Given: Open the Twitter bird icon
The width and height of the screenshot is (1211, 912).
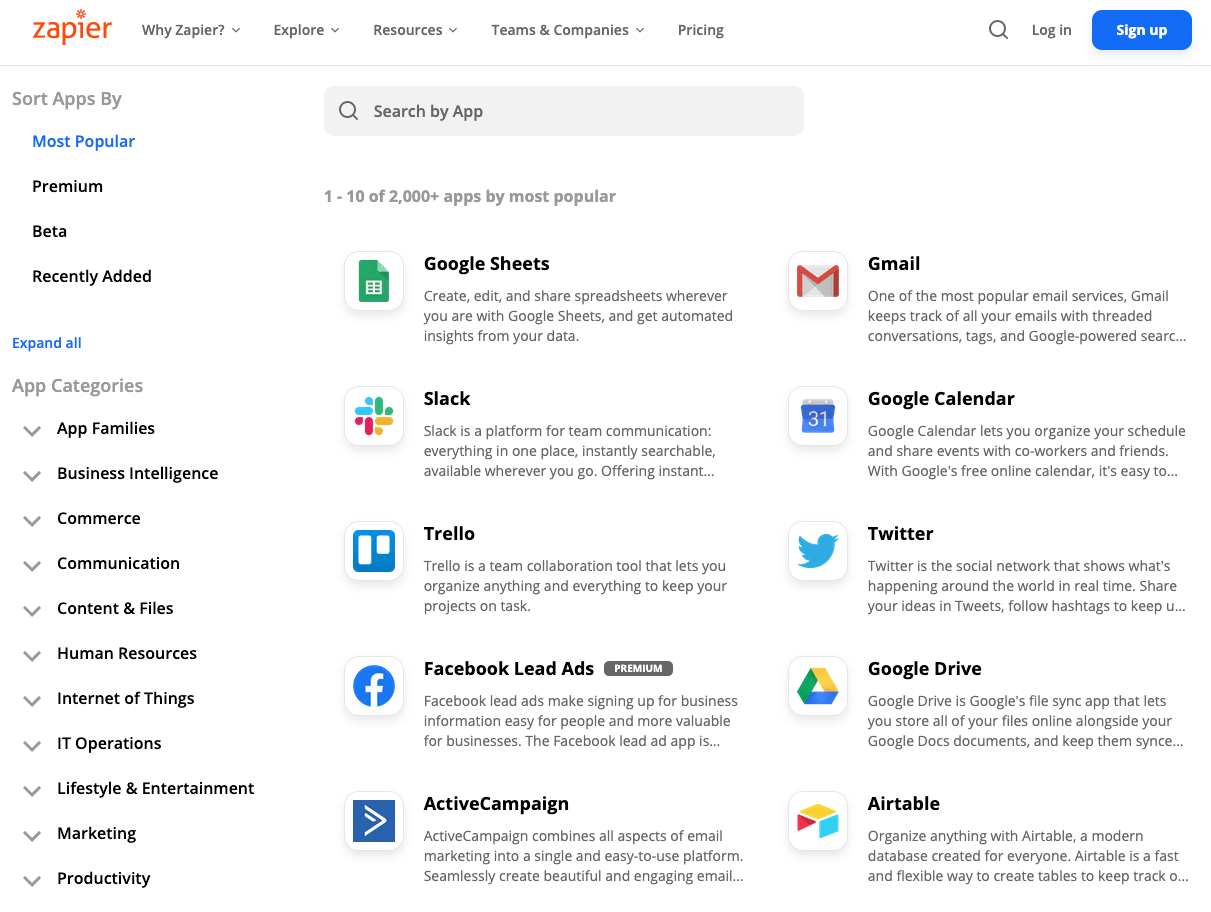Looking at the screenshot, I should point(818,551).
